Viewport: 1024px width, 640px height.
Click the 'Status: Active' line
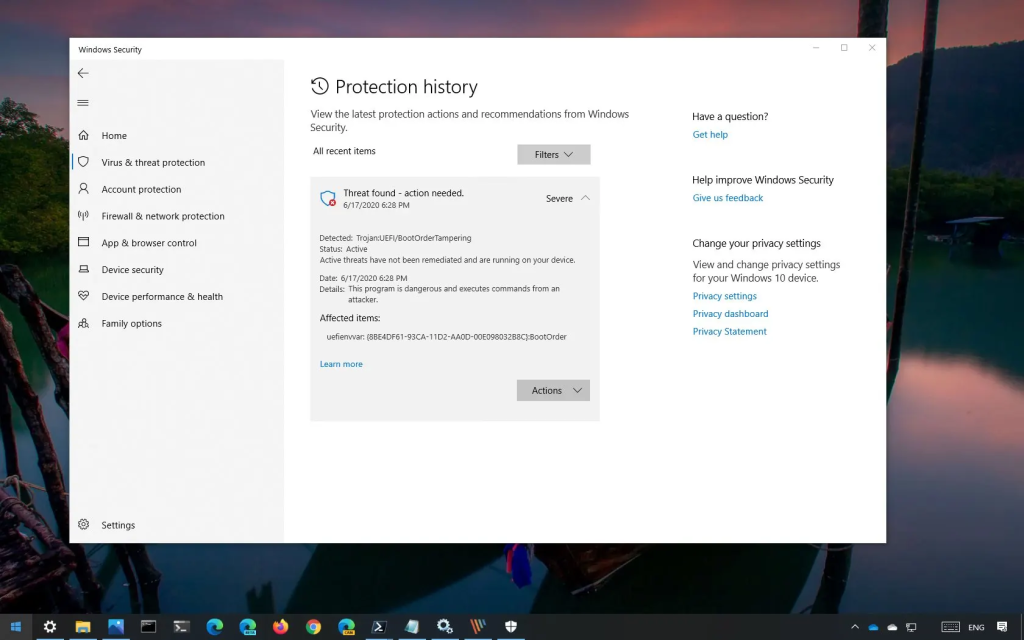344,249
